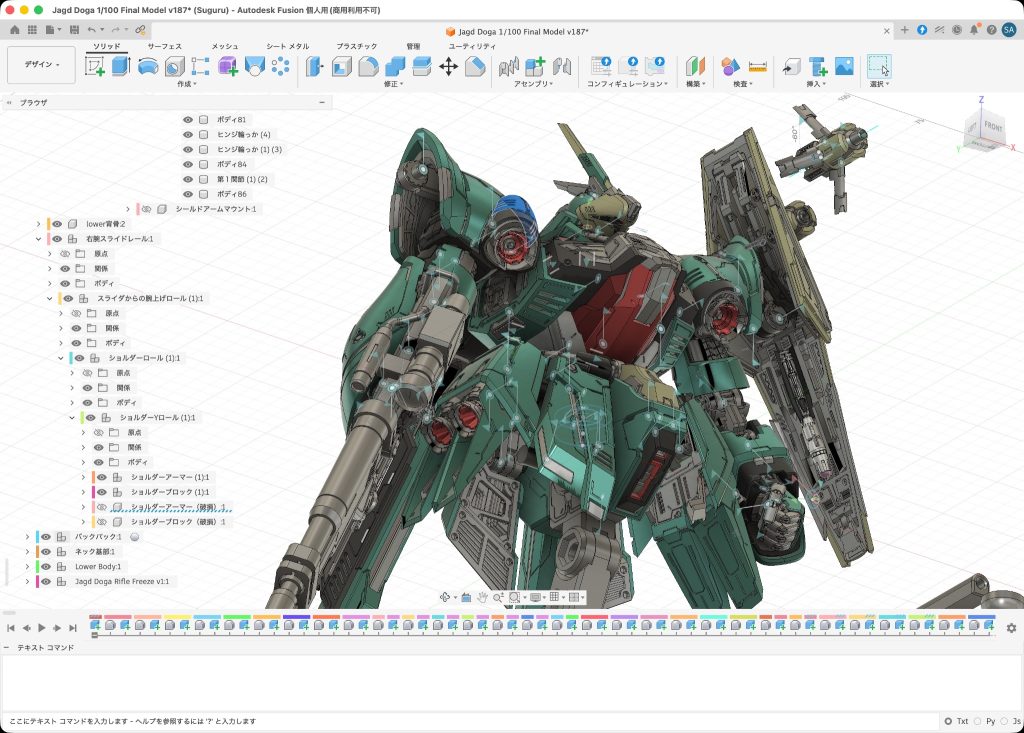Choose the Fillet tool
This screenshot has height=733, width=1024.
tap(368, 66)
